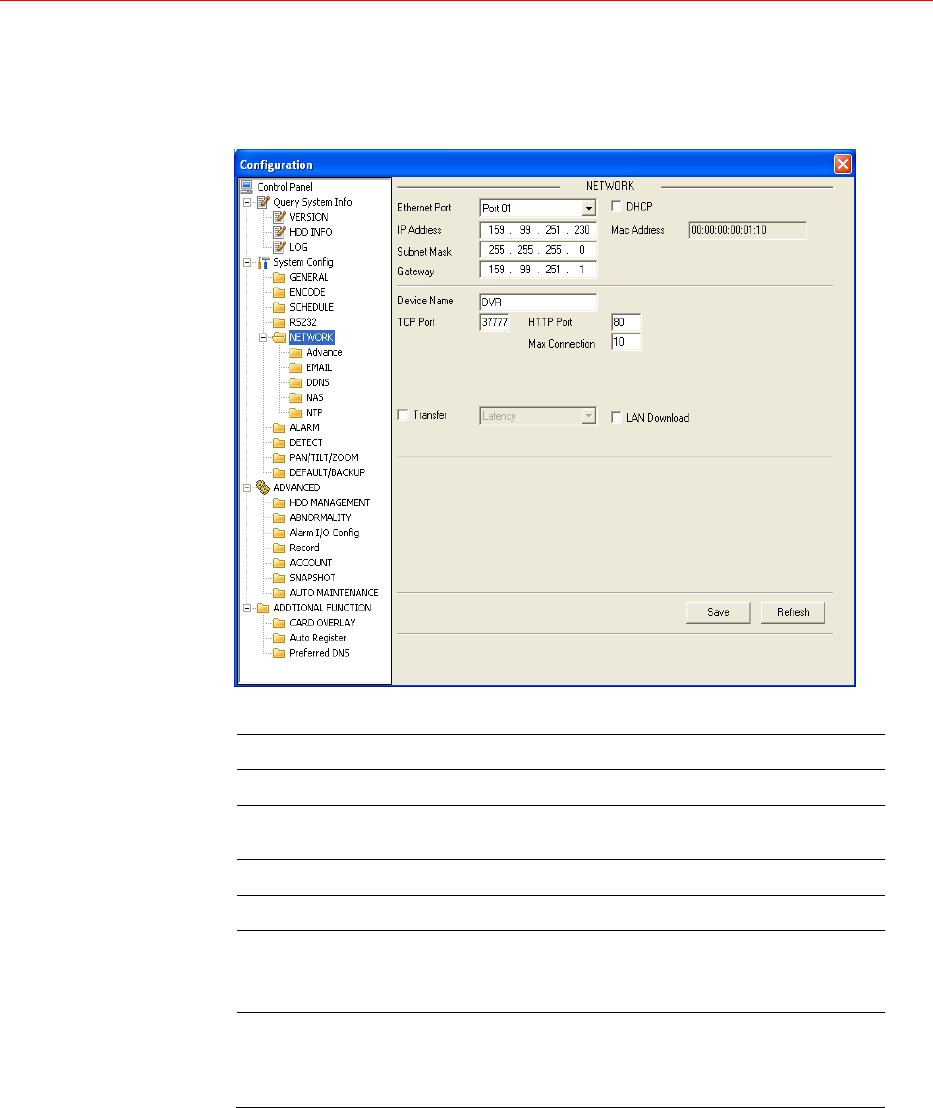Enable the LAN Download checkbox
The image size is (933, 1108).
pyautogui.click(x=616, y=418)
